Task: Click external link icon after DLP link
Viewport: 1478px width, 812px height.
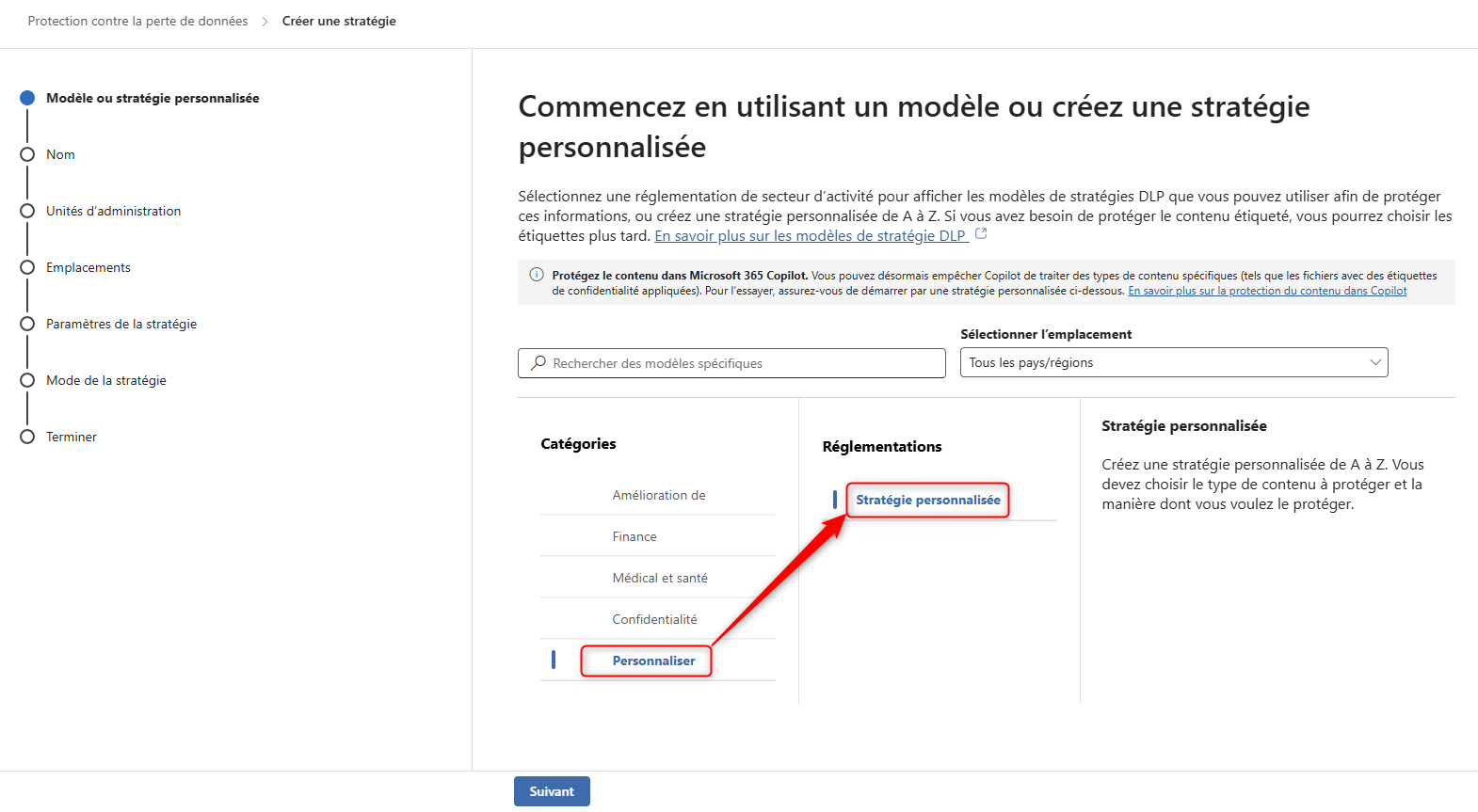Action: pyautogui.click(x=981, y=234)
